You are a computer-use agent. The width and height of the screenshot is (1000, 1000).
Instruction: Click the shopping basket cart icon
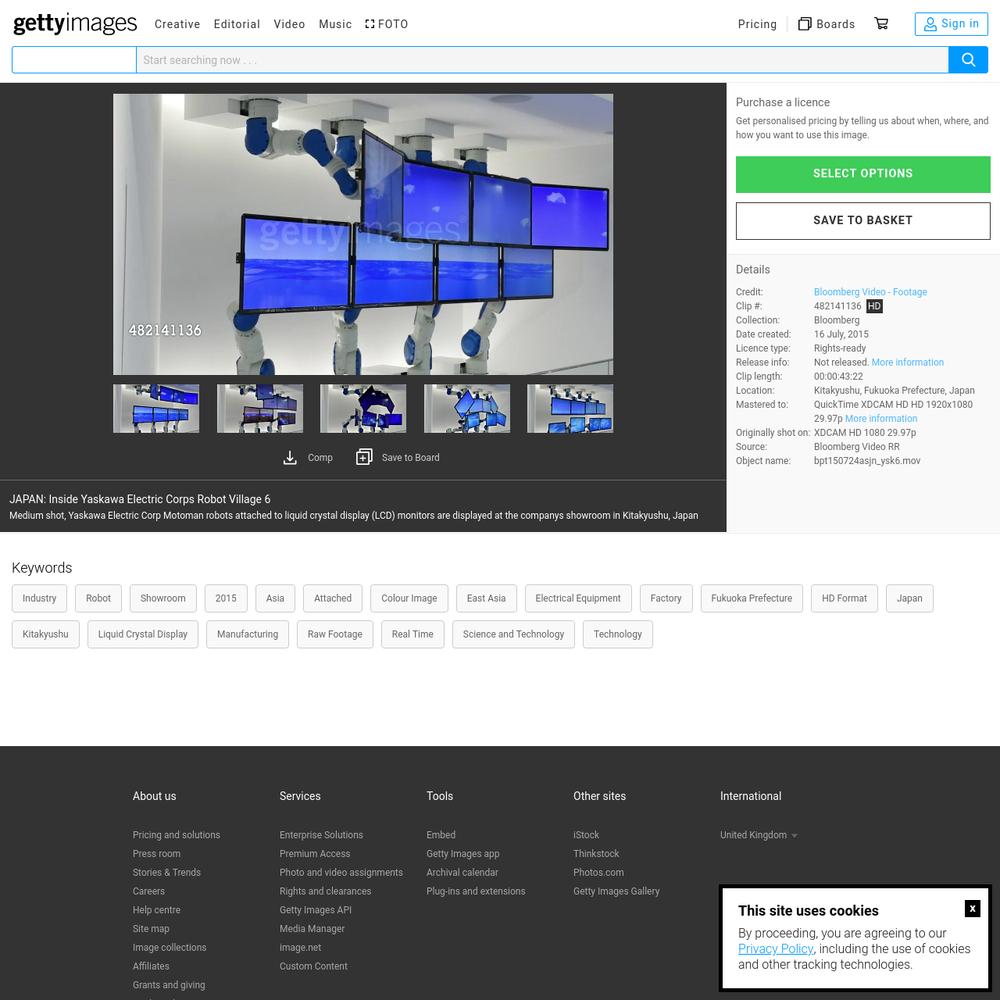click(881, 24)
